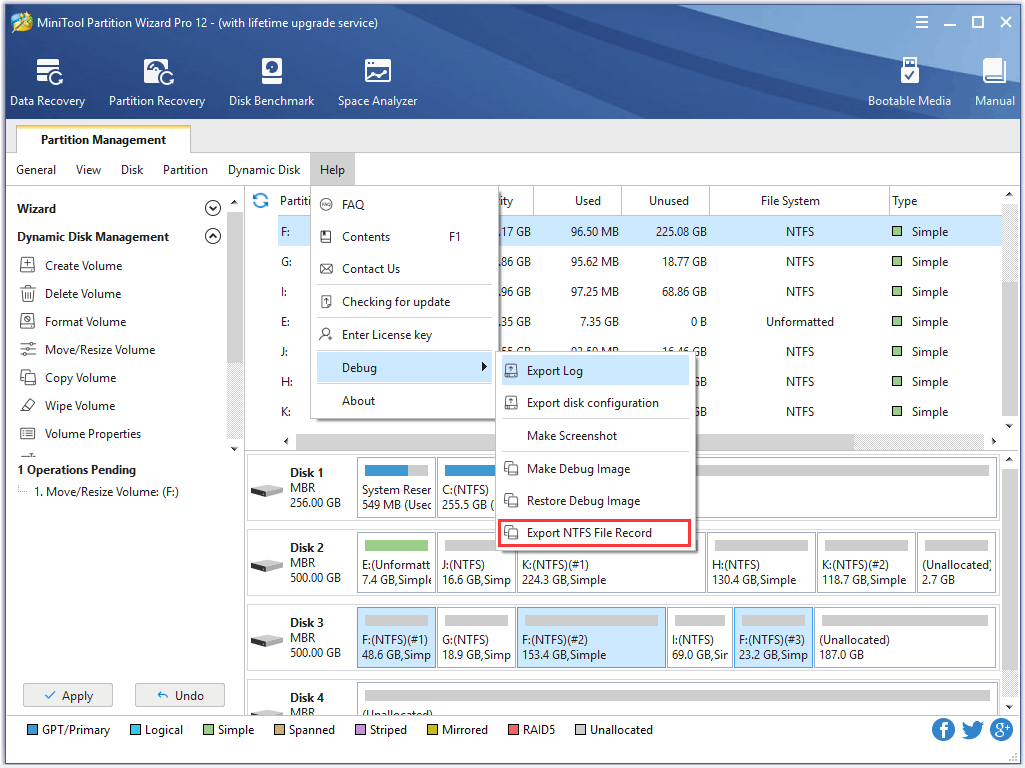Select the F:(NTFS)(#2) 153.4 GB partition block
Screen dimensions: 1025x768
click(590, 637)
